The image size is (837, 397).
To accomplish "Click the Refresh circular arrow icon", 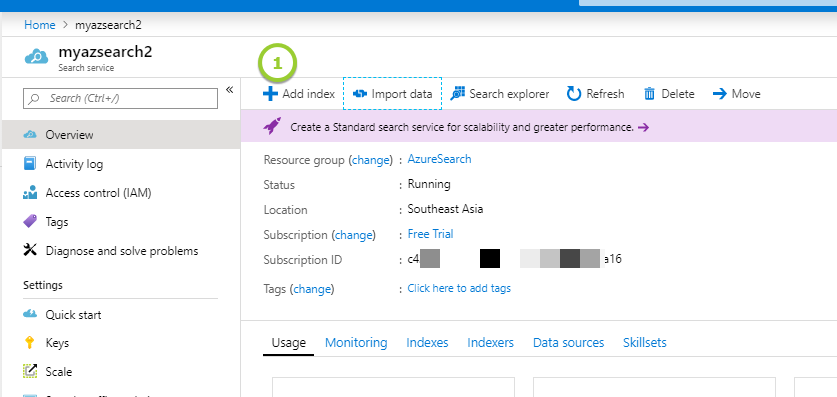I will 574,94.
